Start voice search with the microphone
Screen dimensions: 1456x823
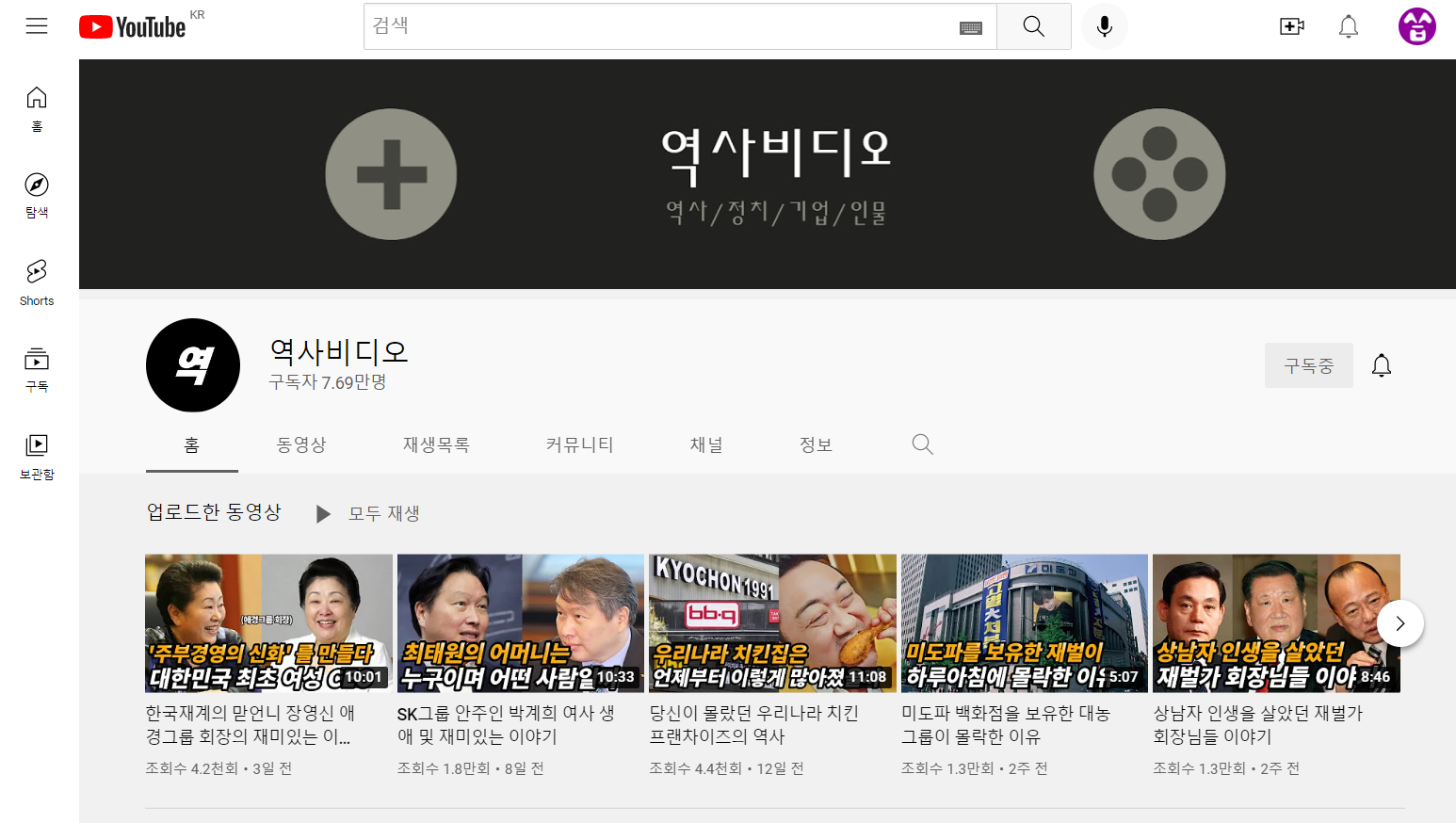point(1105,26)
